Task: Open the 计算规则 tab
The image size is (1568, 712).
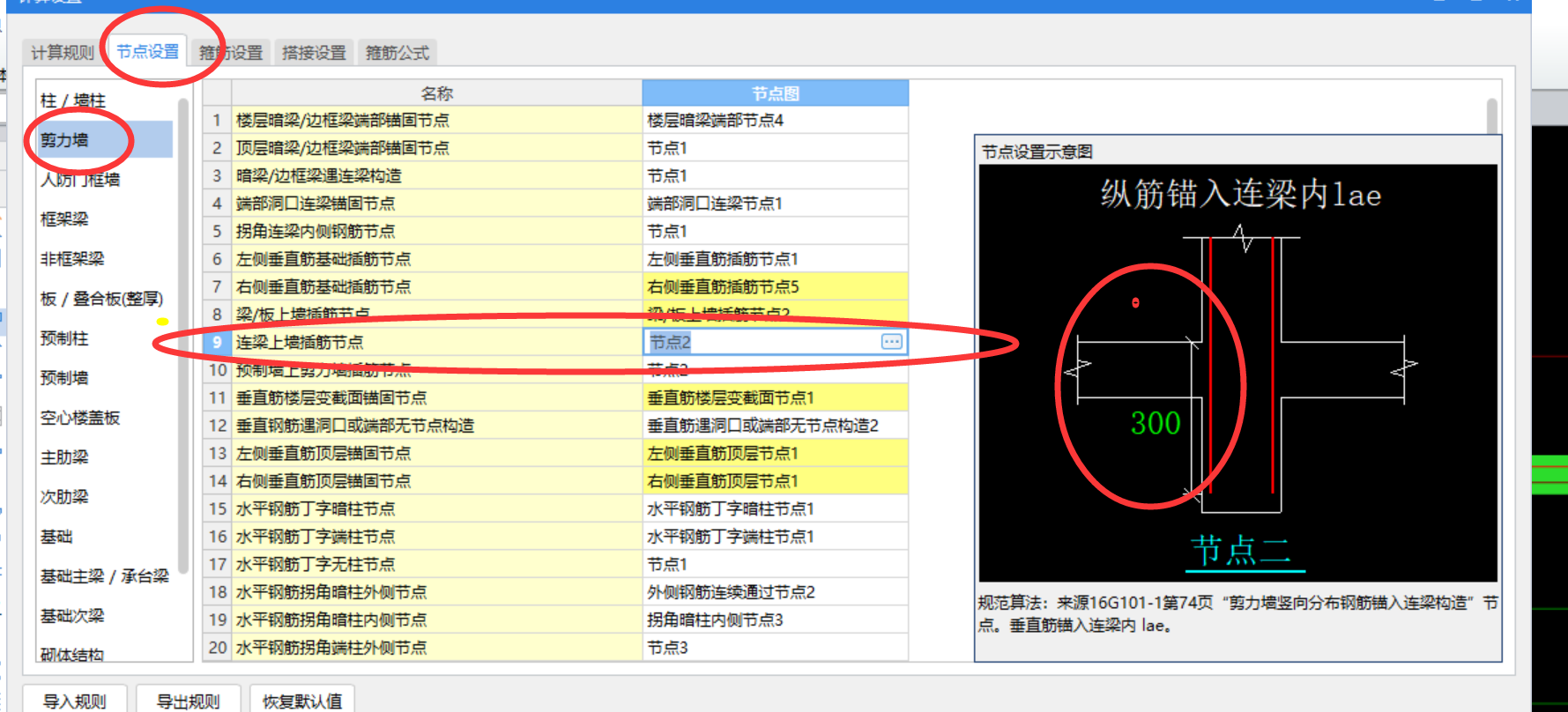Action: pos(62,53)
